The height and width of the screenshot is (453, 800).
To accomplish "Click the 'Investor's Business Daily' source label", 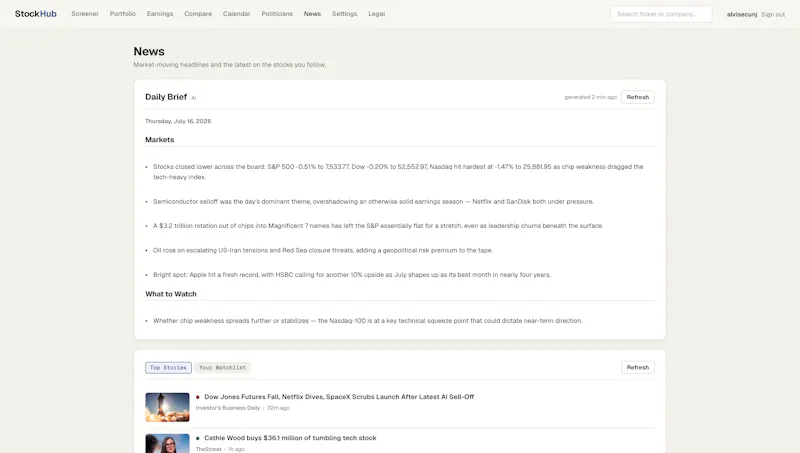I will [x=228, y=408].
